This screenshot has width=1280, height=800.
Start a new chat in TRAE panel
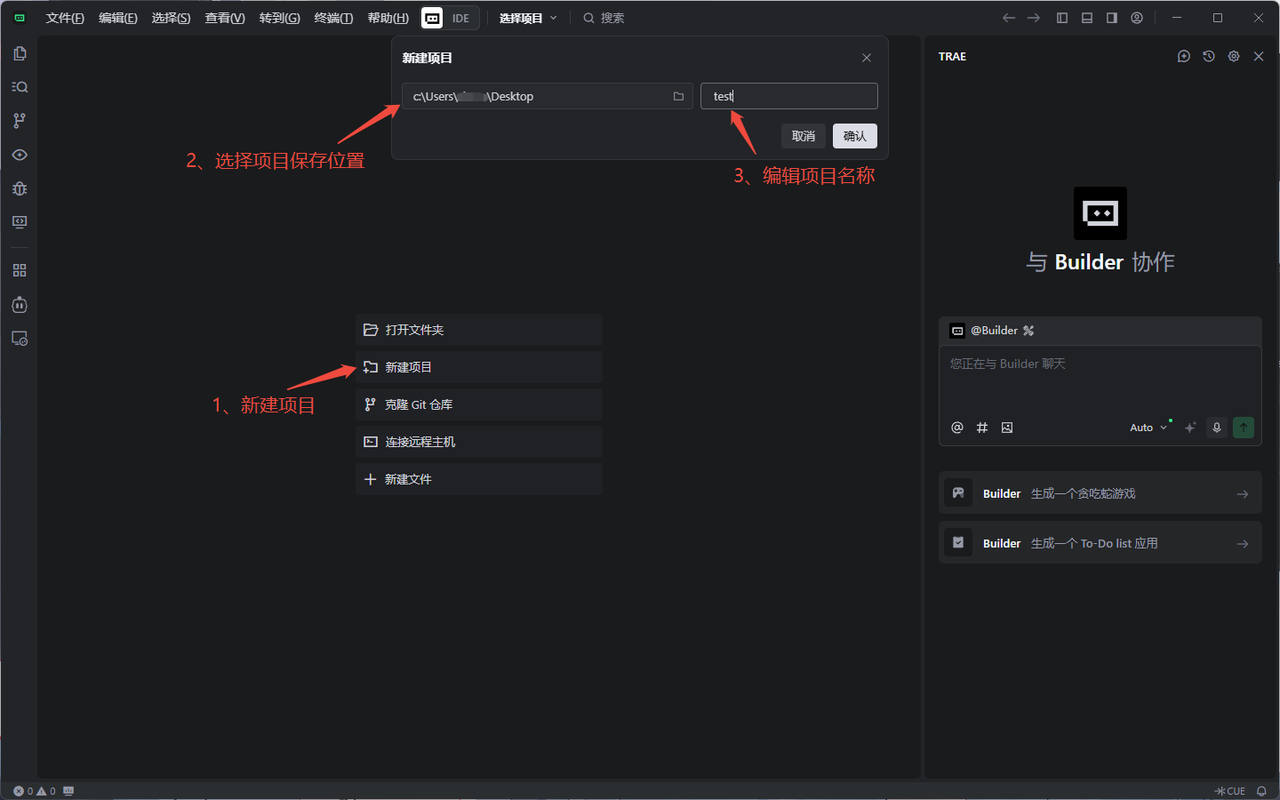click(1184, 57)
